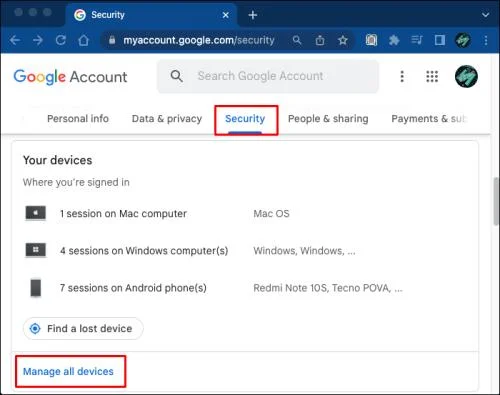
Task: Click the padlock site info icon
Action: [x=112, y=40]
